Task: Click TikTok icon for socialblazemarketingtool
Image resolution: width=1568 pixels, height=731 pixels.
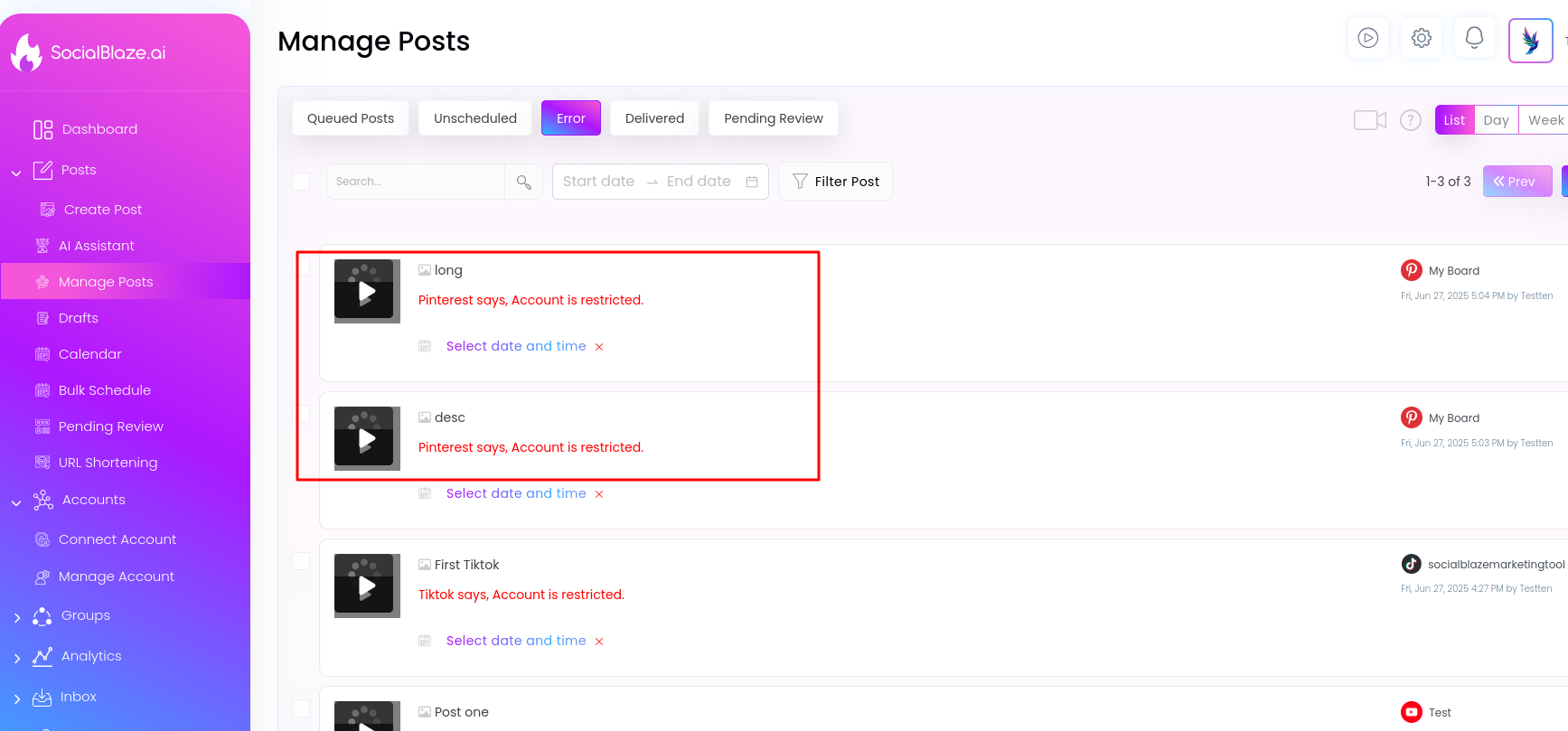Action: tap(1412, 564)
